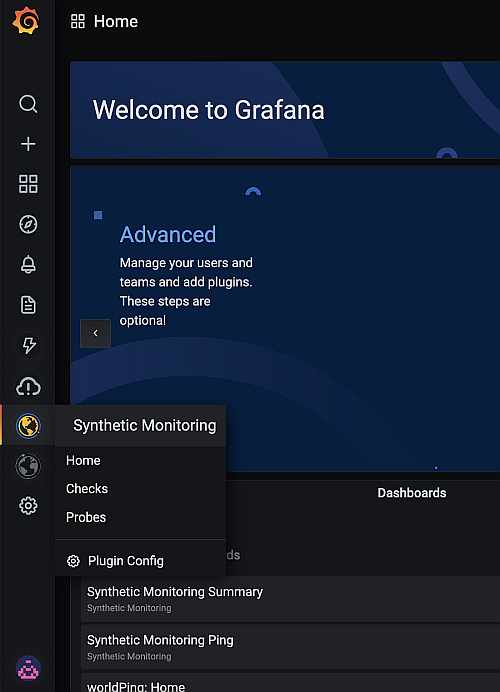Click the cloud alert sidebar icon
This screenshot has height=692, width=500.
coord(28,386)
